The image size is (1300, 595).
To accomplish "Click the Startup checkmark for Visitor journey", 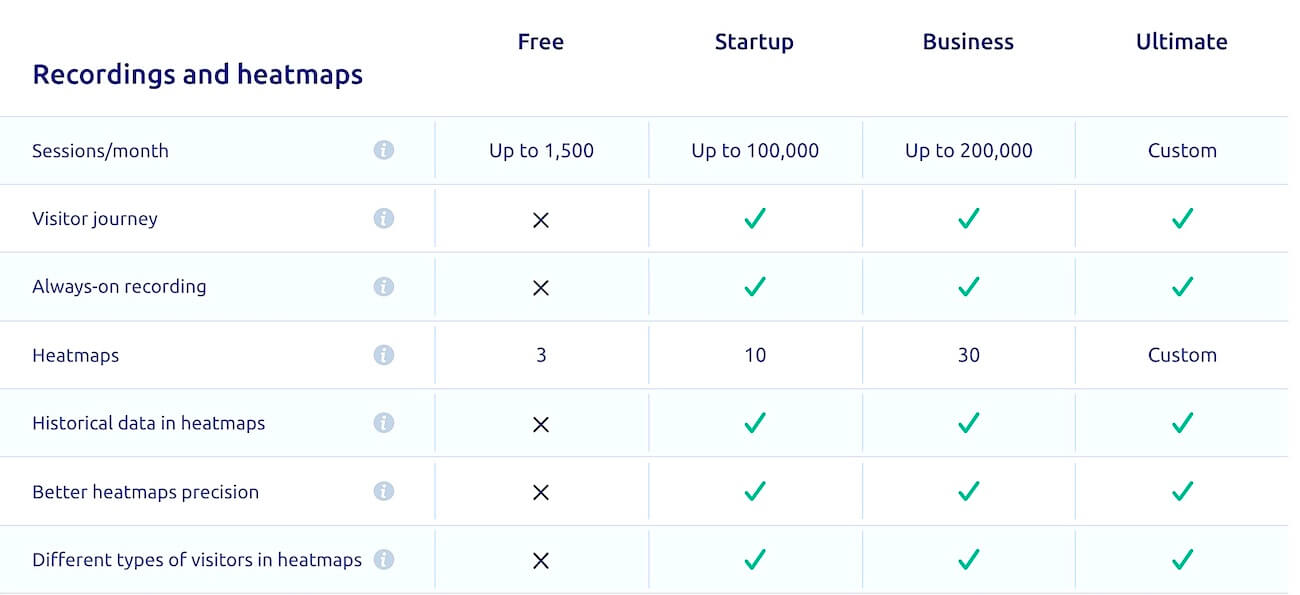I will click(755, 218).
